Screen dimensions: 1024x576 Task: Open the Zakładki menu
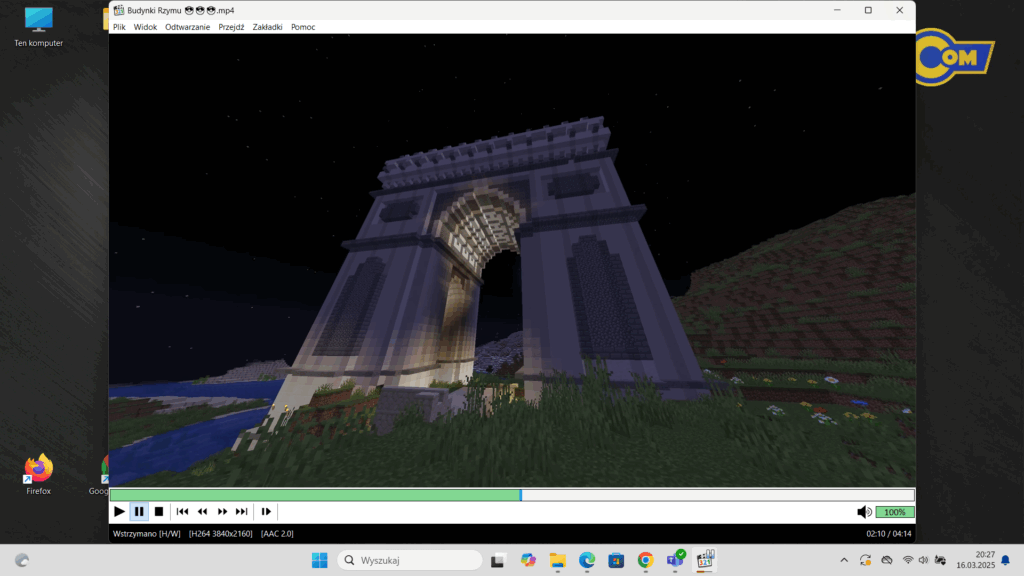pyautogui.click(x=267, y=27)
